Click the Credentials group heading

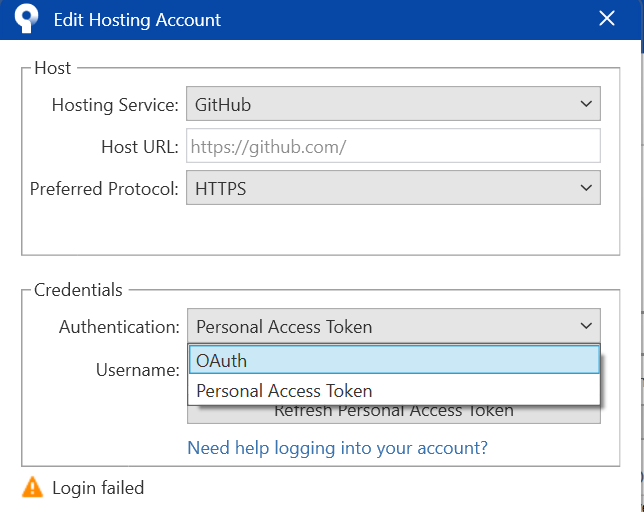click(x=78, y=290)
